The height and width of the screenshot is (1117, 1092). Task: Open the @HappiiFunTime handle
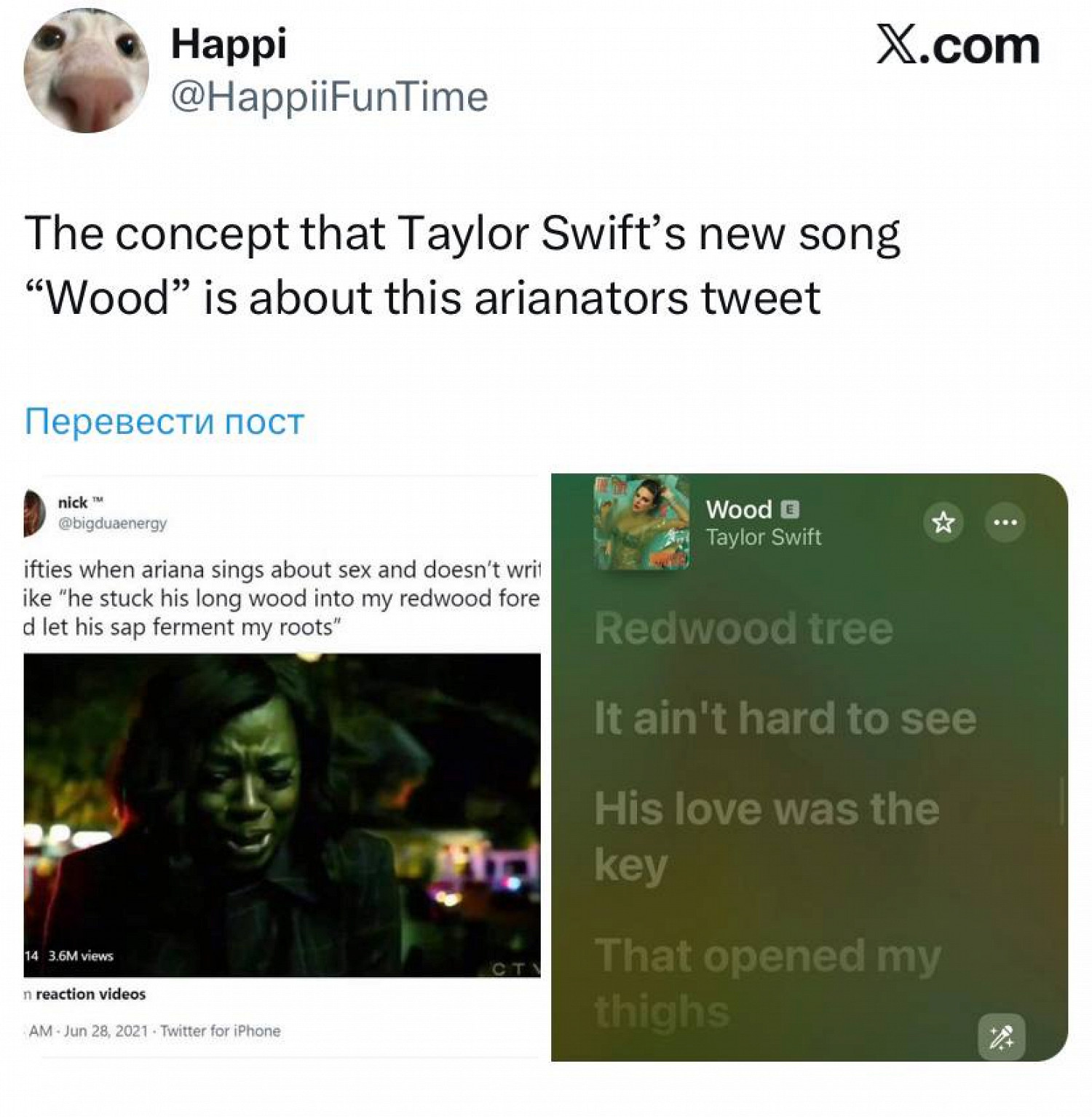pyautogui.click(x=329, y=97)
